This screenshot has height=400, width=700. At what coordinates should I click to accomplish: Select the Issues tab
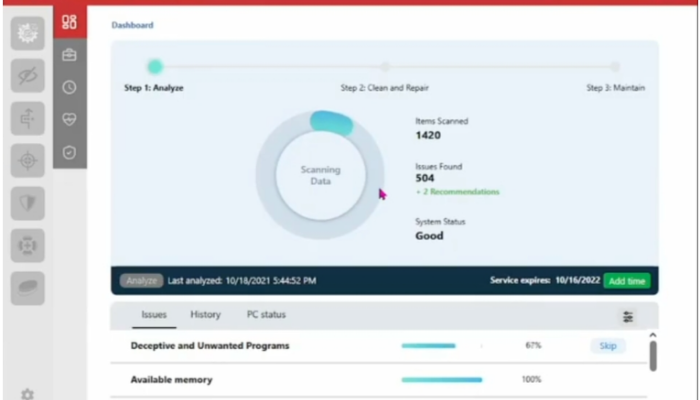point(154,315)
